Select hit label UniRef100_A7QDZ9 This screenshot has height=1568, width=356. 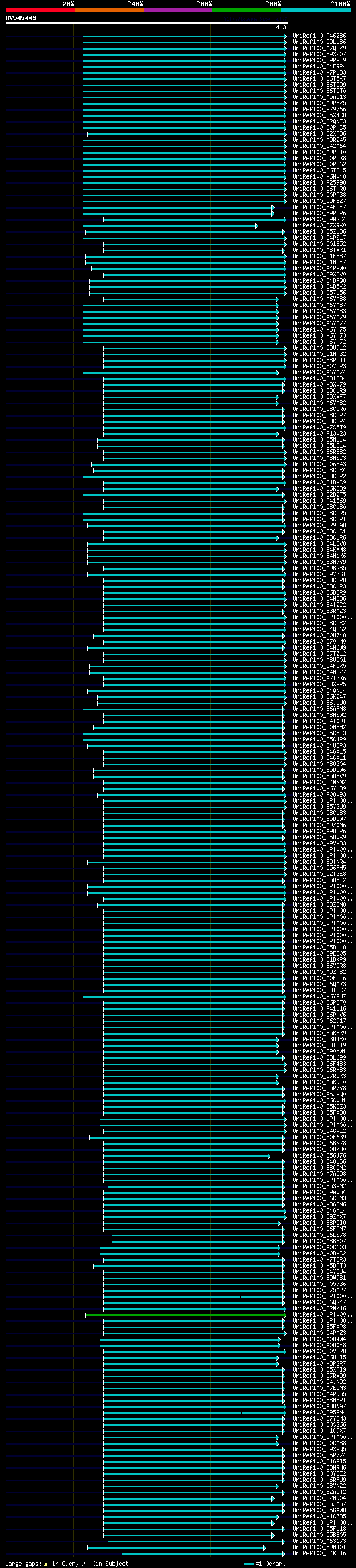[x=319, y=48]
